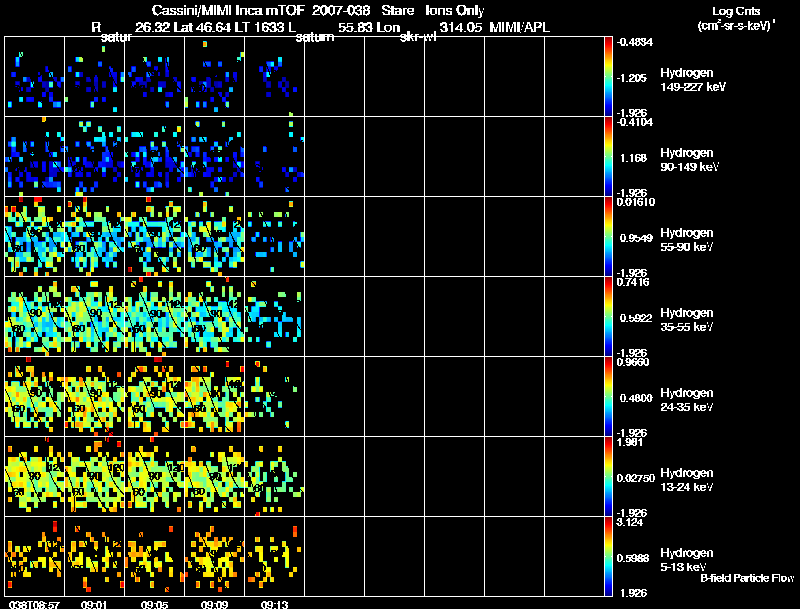800x609 pixels.
Task: Select the 13-24 keV image panel at 09:13
Action: point(274,477)
